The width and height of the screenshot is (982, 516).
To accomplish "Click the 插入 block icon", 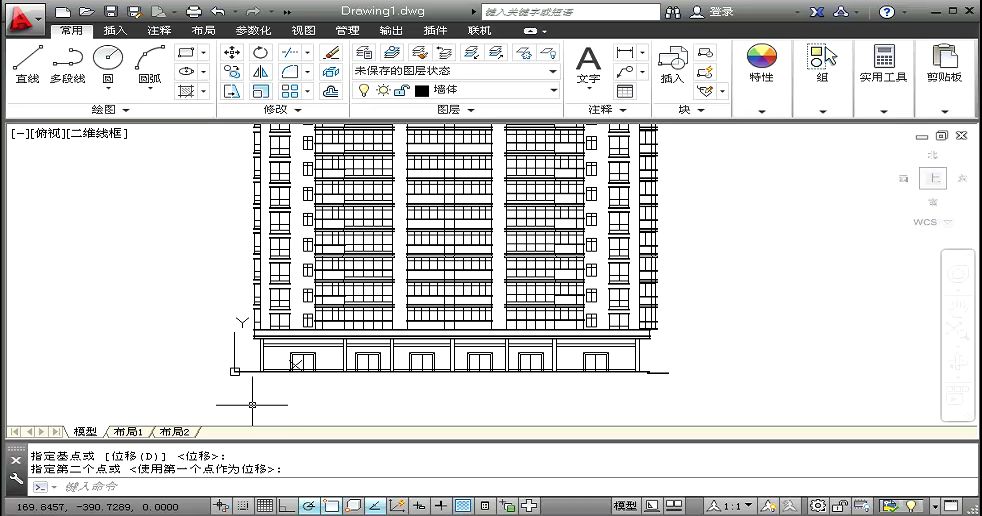I will [672, 62].
